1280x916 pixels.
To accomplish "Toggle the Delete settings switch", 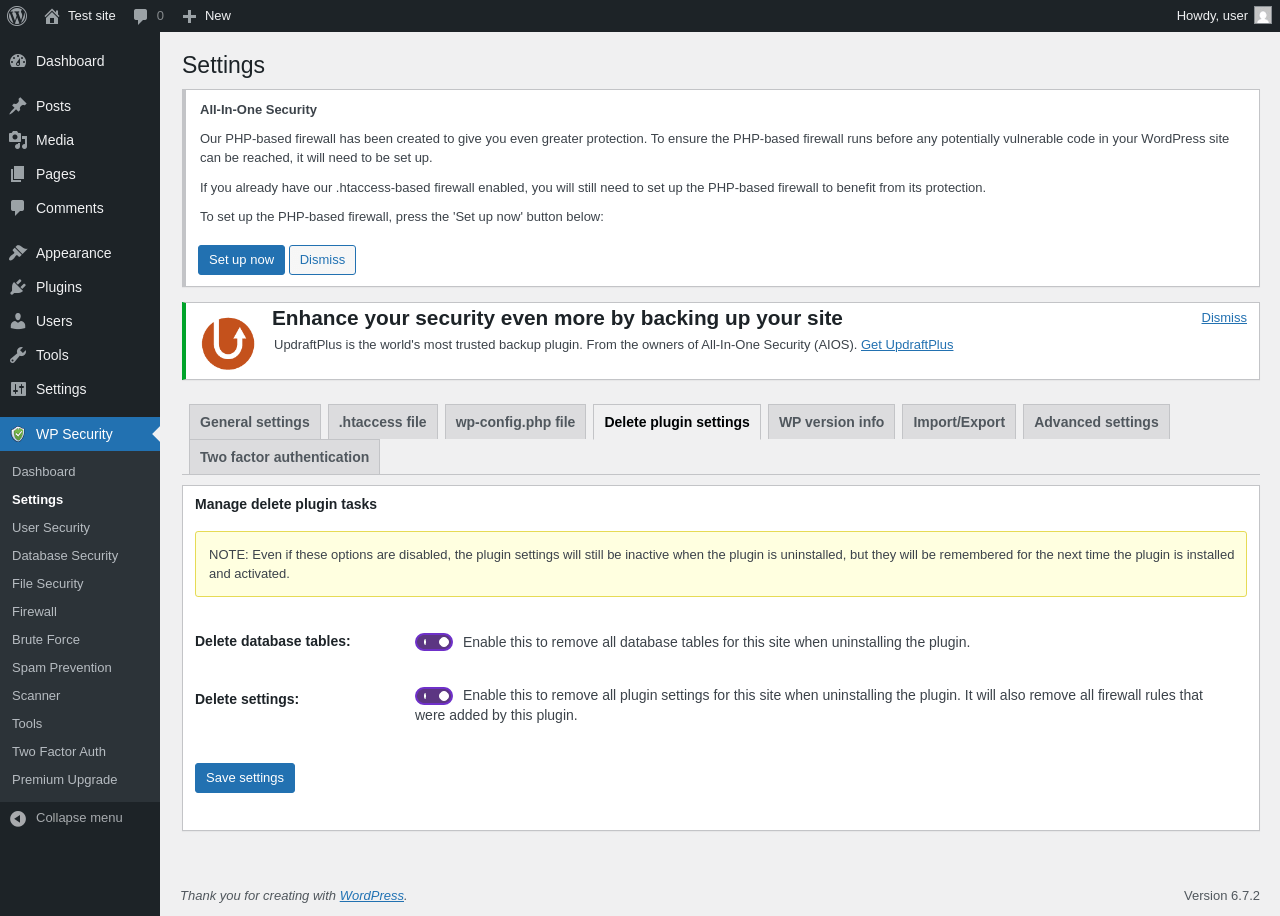I will (434, 696).
